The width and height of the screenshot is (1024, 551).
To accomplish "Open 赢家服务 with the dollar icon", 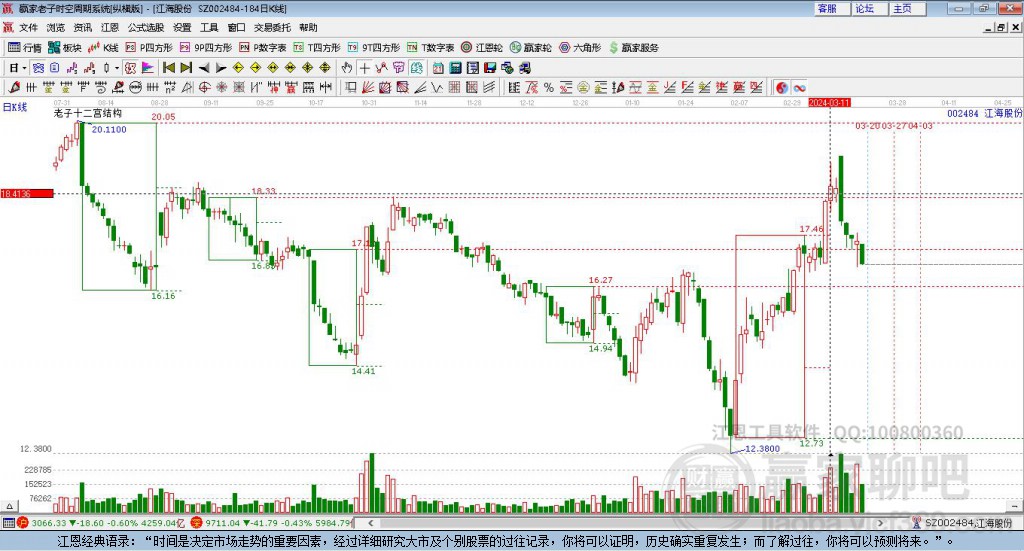I will [633, 48].
